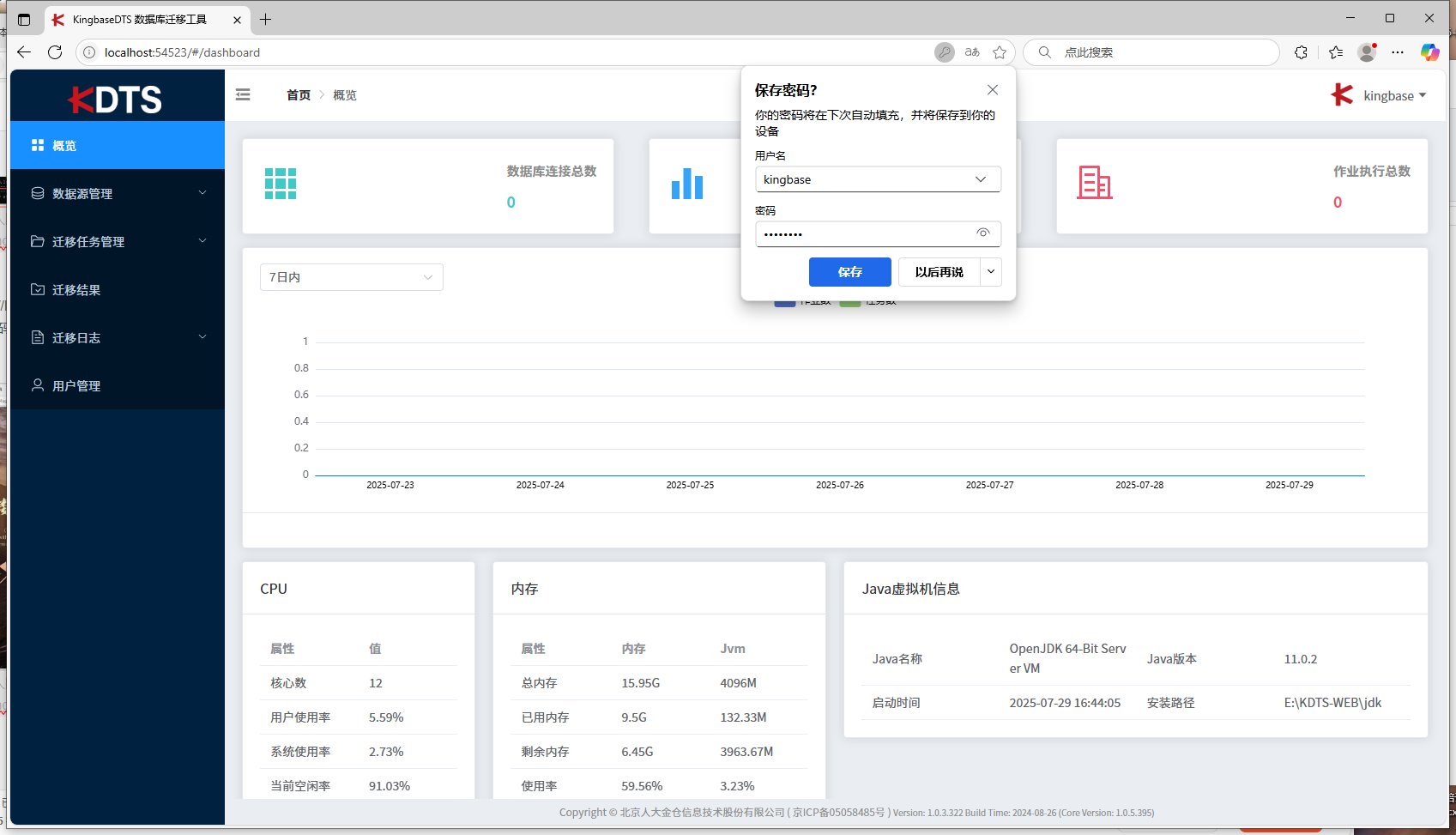Go back with the browser back arrow
The image size is (1456, 835).
click(24, 52)
